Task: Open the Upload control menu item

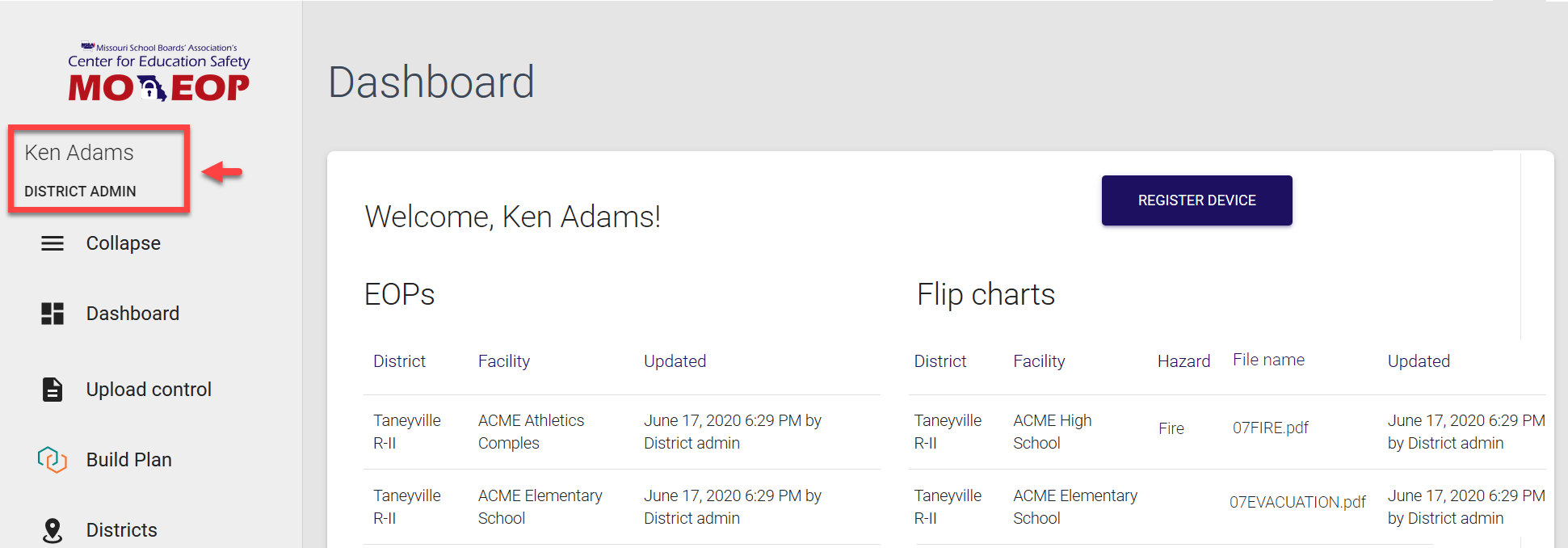Action: tap(149, 390)
